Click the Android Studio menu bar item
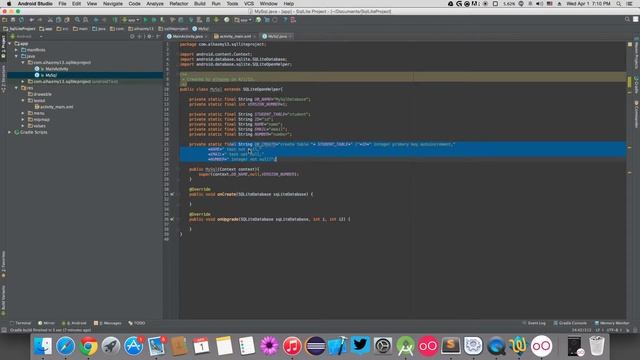Viewport: 640px width, 360px height. pyautogui.click(x=35, y=4)
